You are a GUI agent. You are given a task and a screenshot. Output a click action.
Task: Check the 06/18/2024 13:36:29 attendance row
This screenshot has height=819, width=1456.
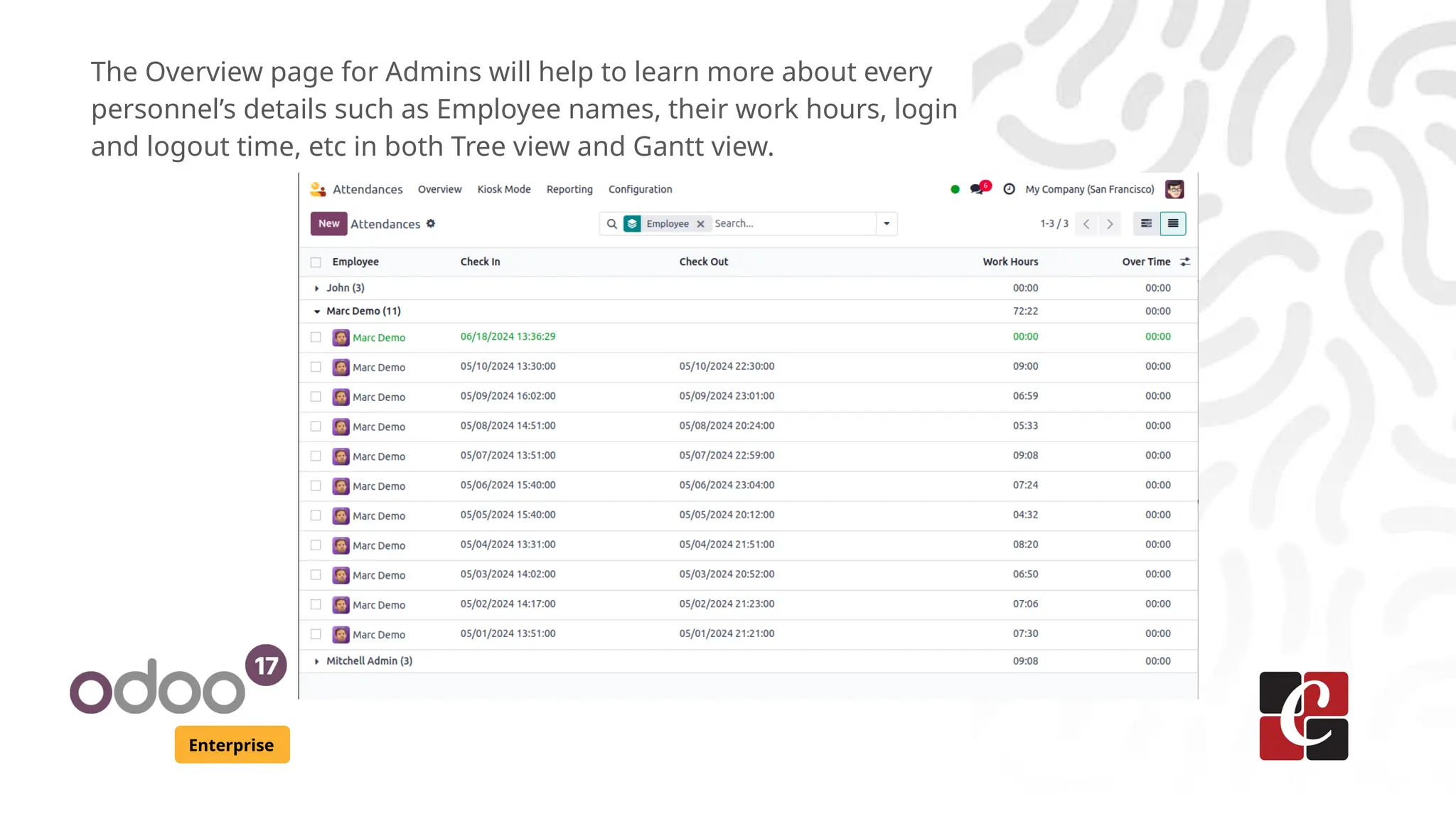pyautogui.click(x=316, y=337)
